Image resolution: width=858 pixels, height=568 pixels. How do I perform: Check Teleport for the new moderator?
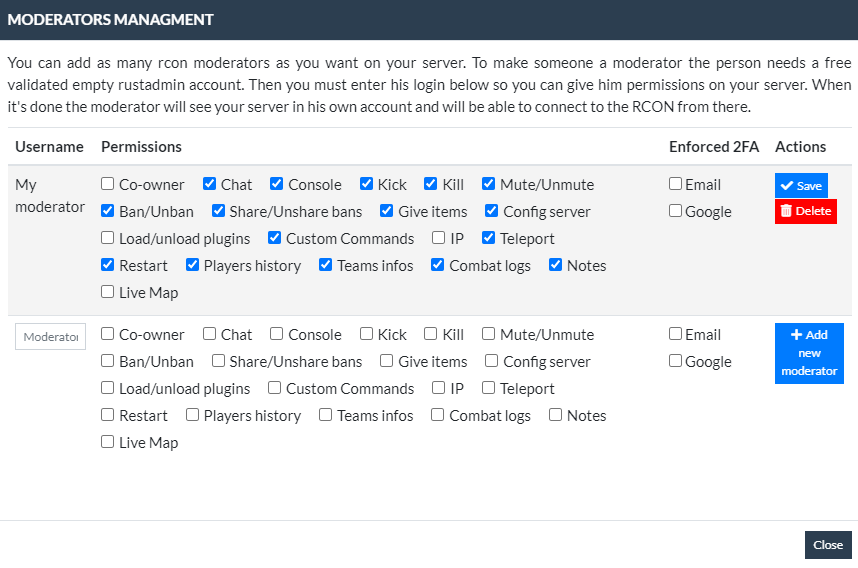pyautogui.click(x=488, y=387)
